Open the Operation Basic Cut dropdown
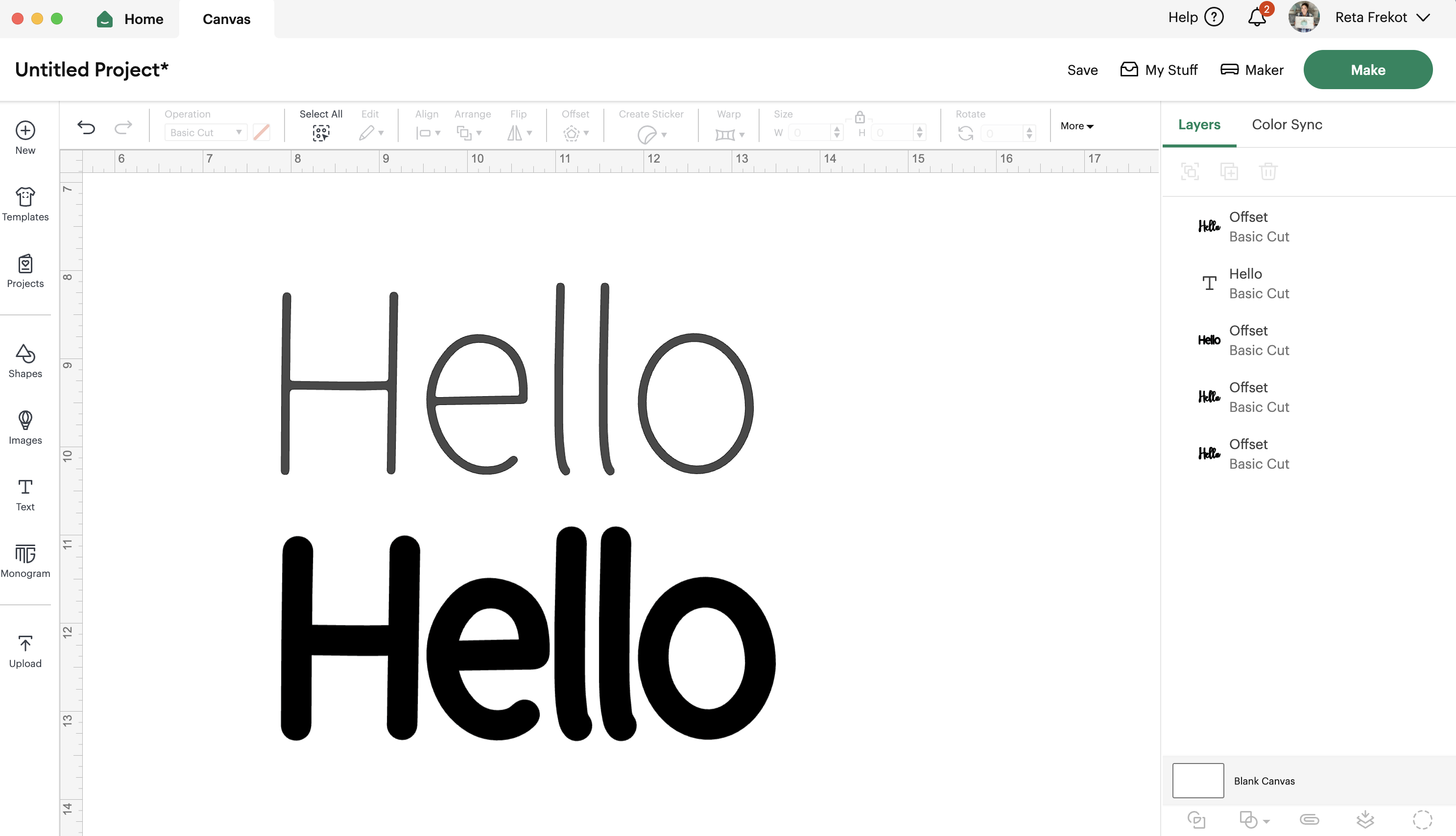 point(206,133)
